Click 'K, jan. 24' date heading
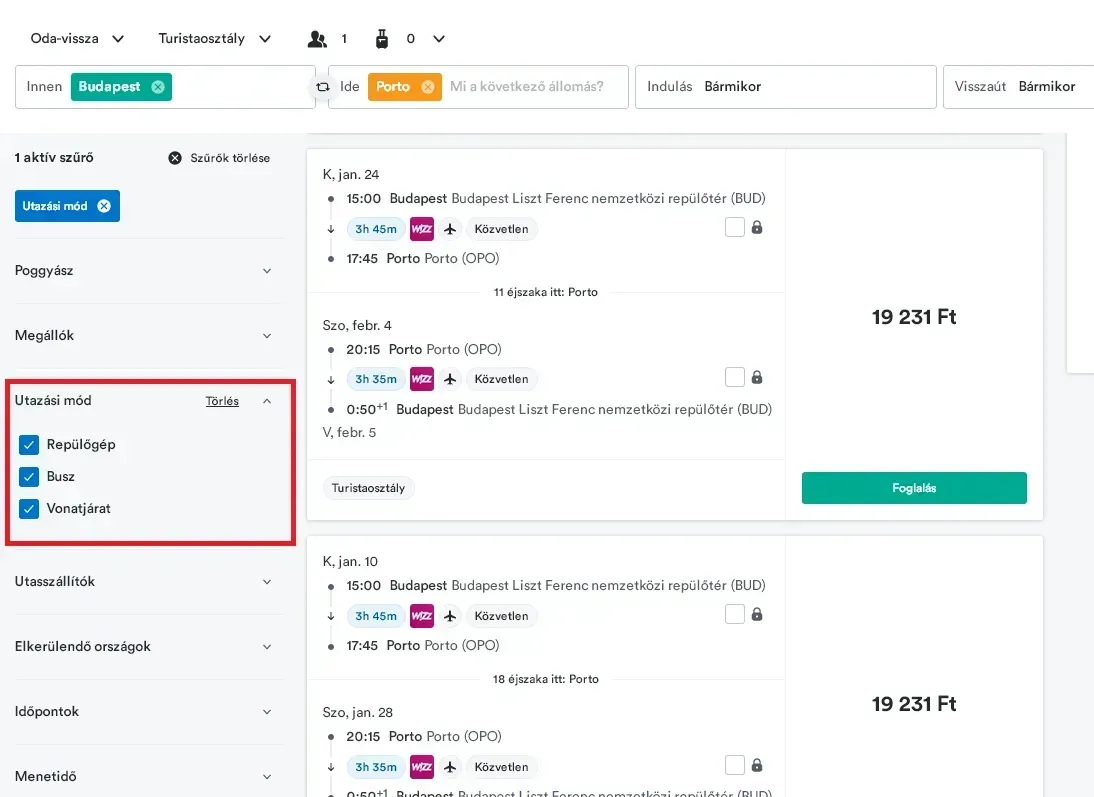This screenshot has height=797, width=1094. 351,174
